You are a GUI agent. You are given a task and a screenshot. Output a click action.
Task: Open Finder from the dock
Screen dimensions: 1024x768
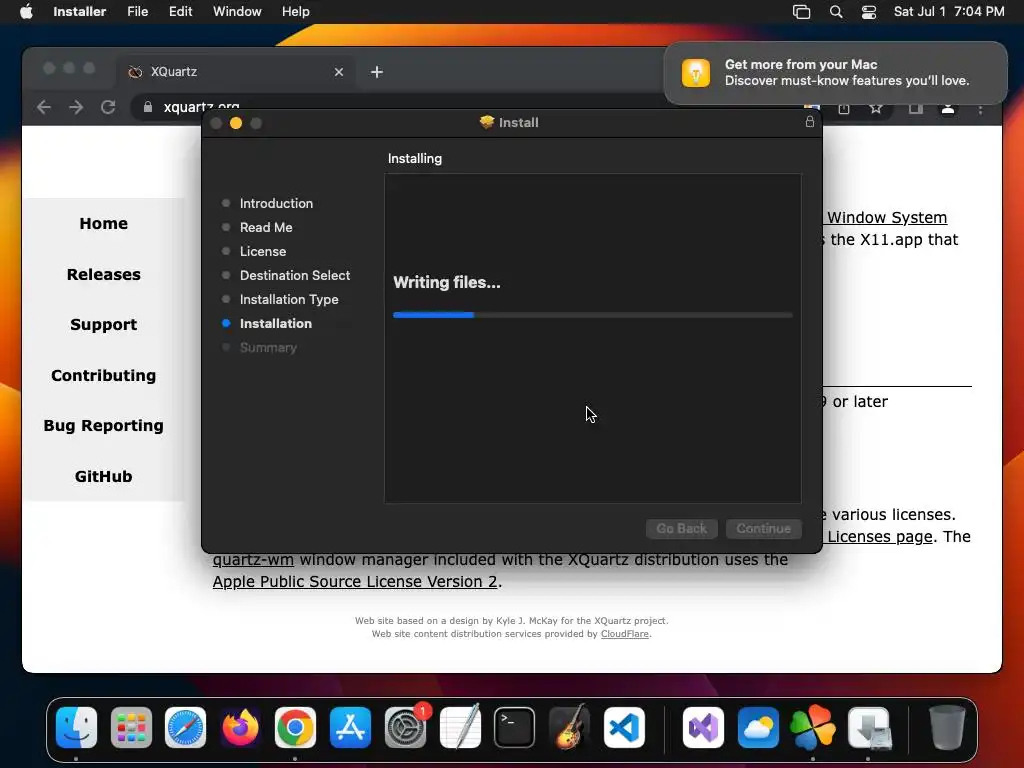tap(76, 728)
